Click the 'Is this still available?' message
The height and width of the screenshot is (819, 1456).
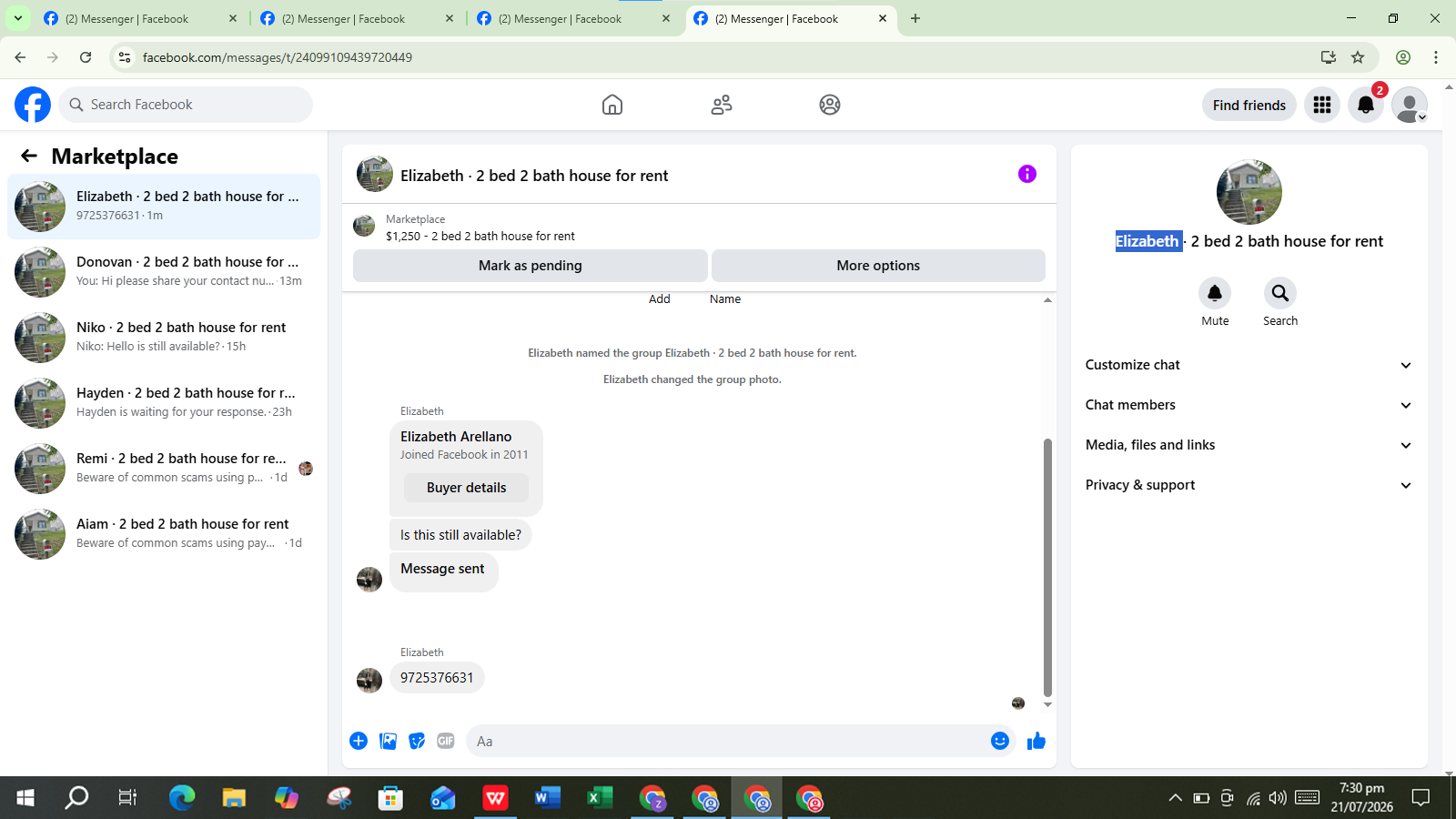tap(460, 535)
